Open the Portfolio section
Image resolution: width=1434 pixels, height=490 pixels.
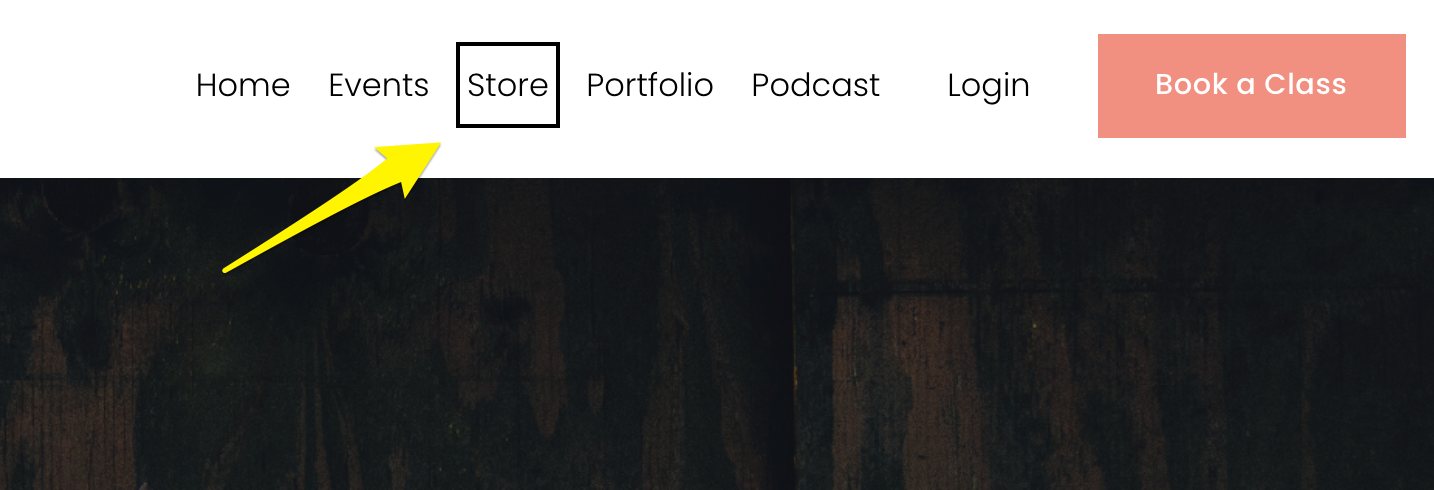[x=650, y=85]
